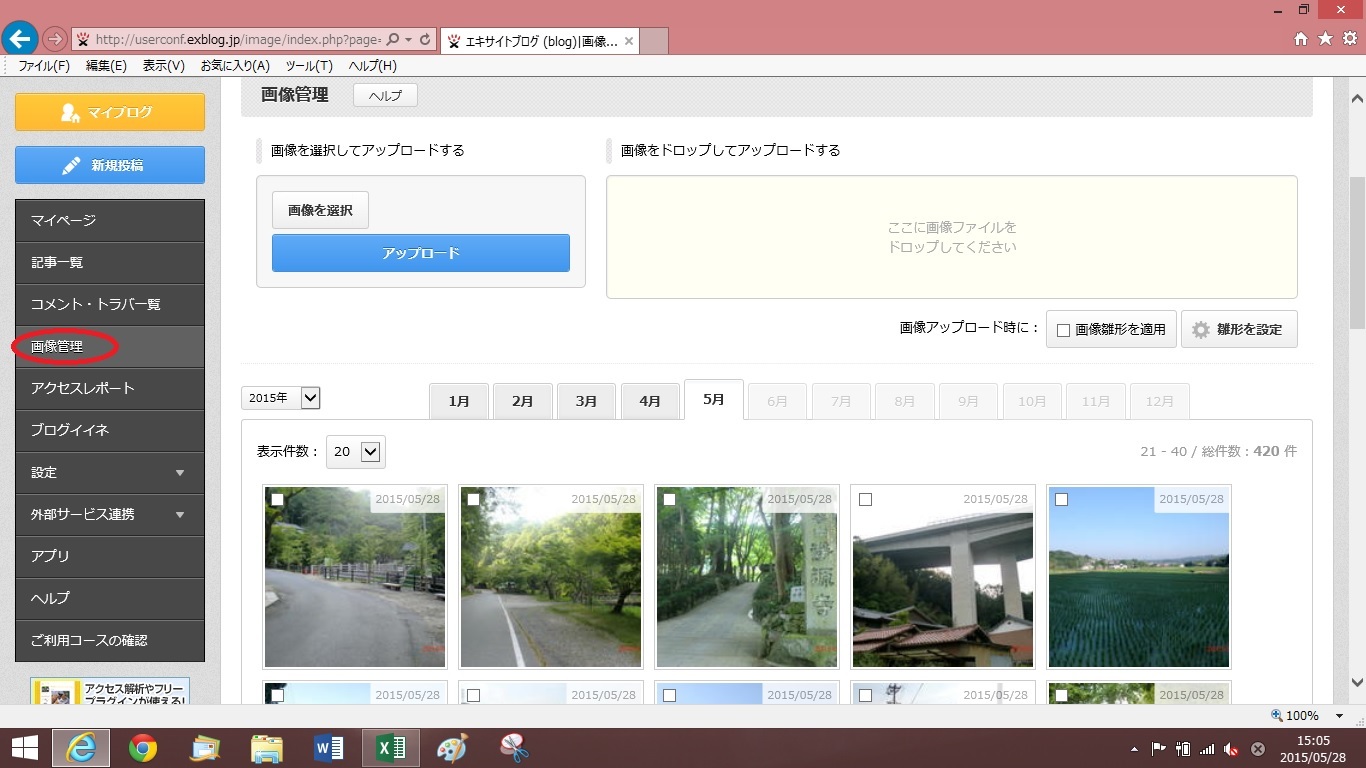1366x768 pixels.
Task: Check third checkbox in second thumbnail row
Action: click(669, 695)
